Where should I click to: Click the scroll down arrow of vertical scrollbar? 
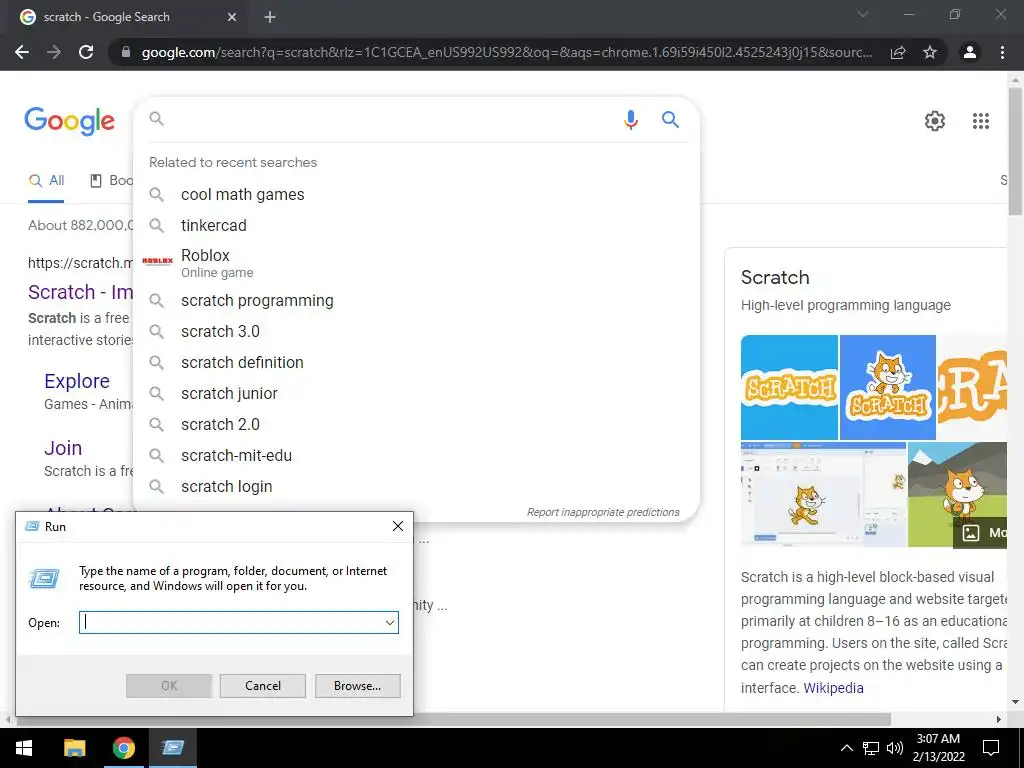point(1016,702)
